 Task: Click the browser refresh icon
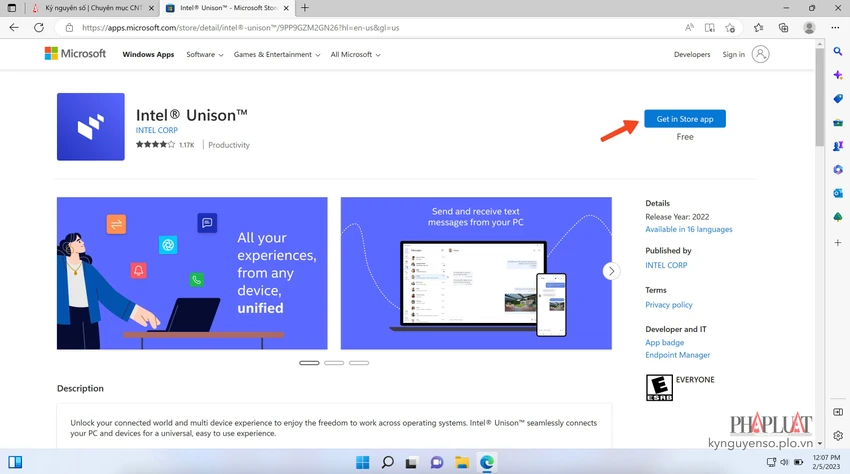point(38,28)
